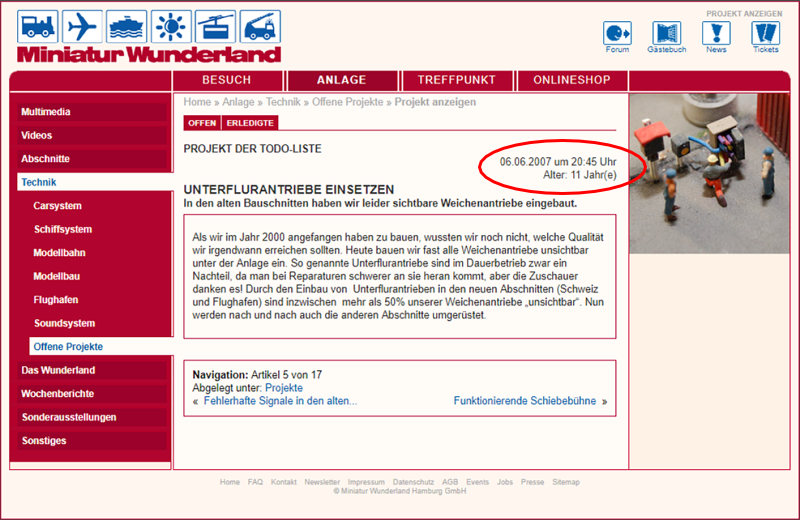Click the train locomotive icon in header
The image size is (800, 520).
(x=37, y=27)
